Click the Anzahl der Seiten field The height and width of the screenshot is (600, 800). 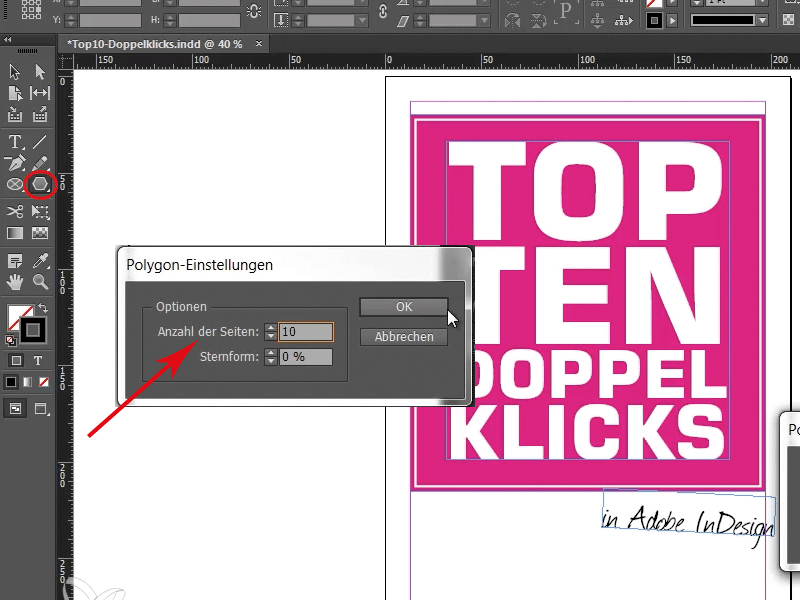point(306,332)
